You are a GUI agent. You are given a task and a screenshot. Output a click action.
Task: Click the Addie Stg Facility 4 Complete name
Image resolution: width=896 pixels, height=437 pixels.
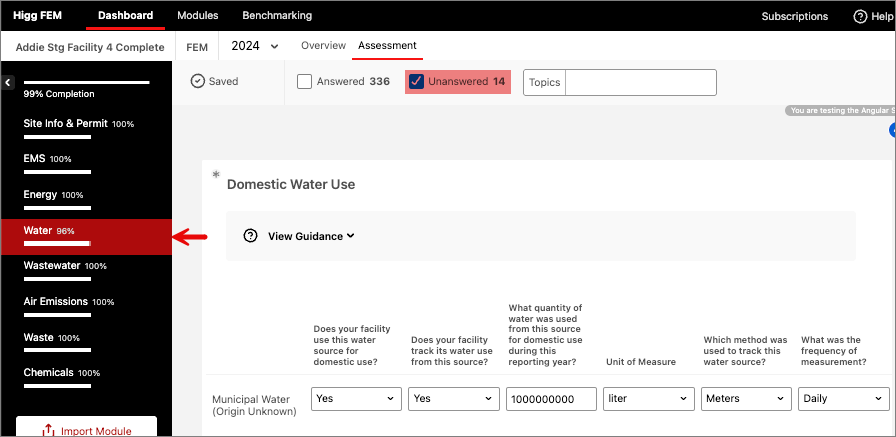[90, 47]
